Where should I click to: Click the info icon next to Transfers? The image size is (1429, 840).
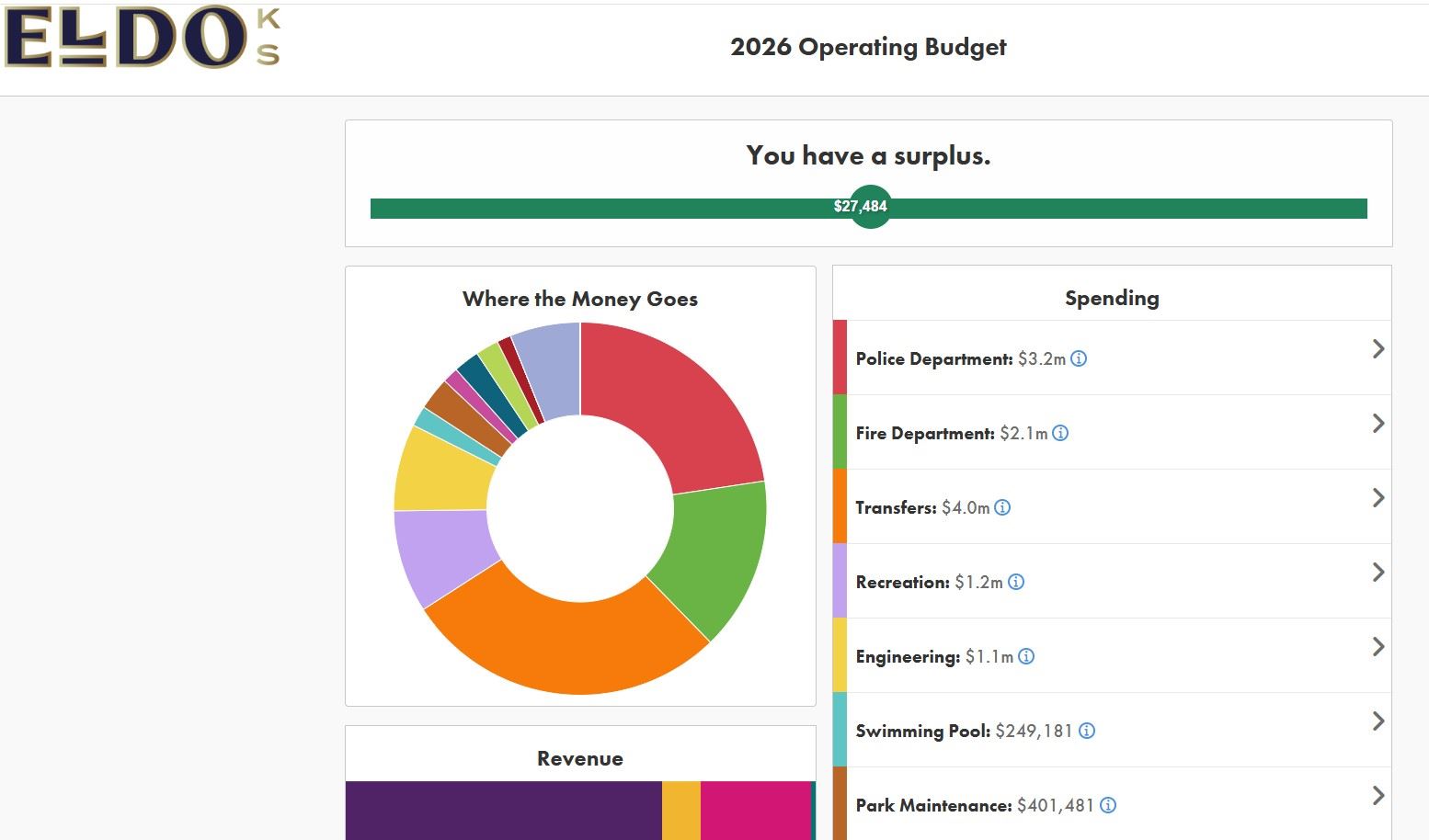[x=1002, y=507]
